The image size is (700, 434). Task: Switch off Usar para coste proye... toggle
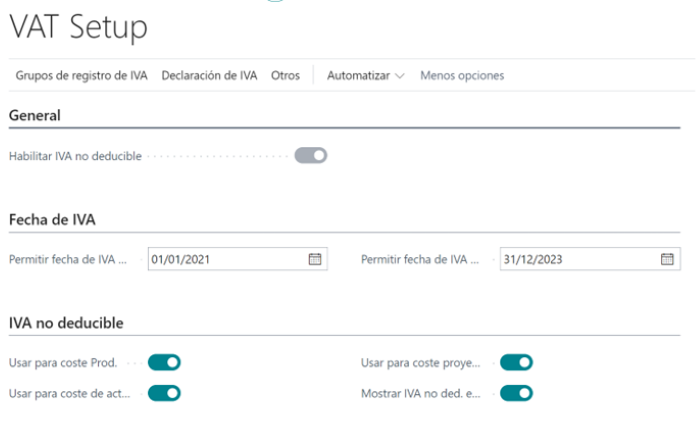pos(516,362)
